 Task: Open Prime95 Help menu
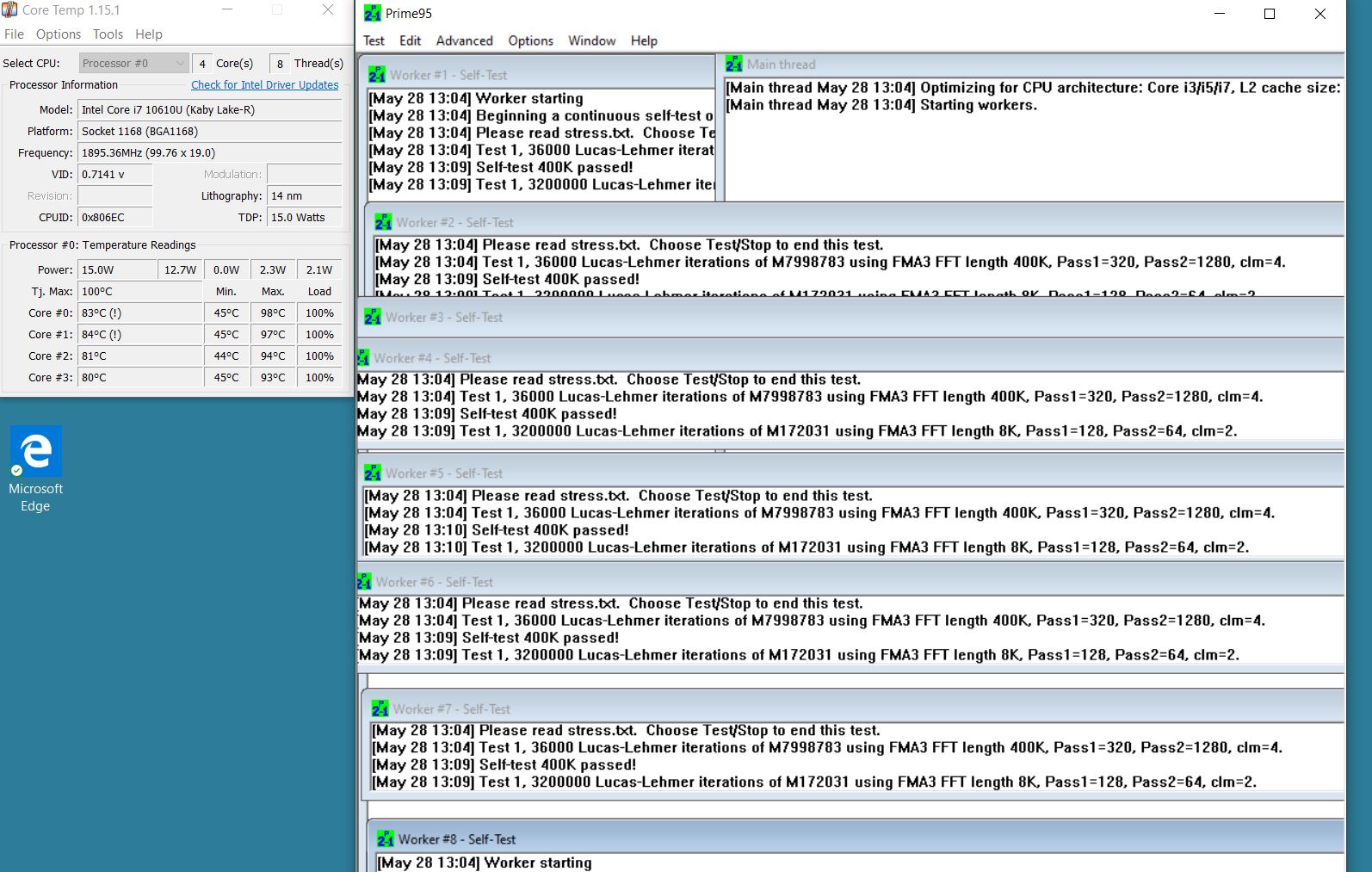[x=644, y=40]
